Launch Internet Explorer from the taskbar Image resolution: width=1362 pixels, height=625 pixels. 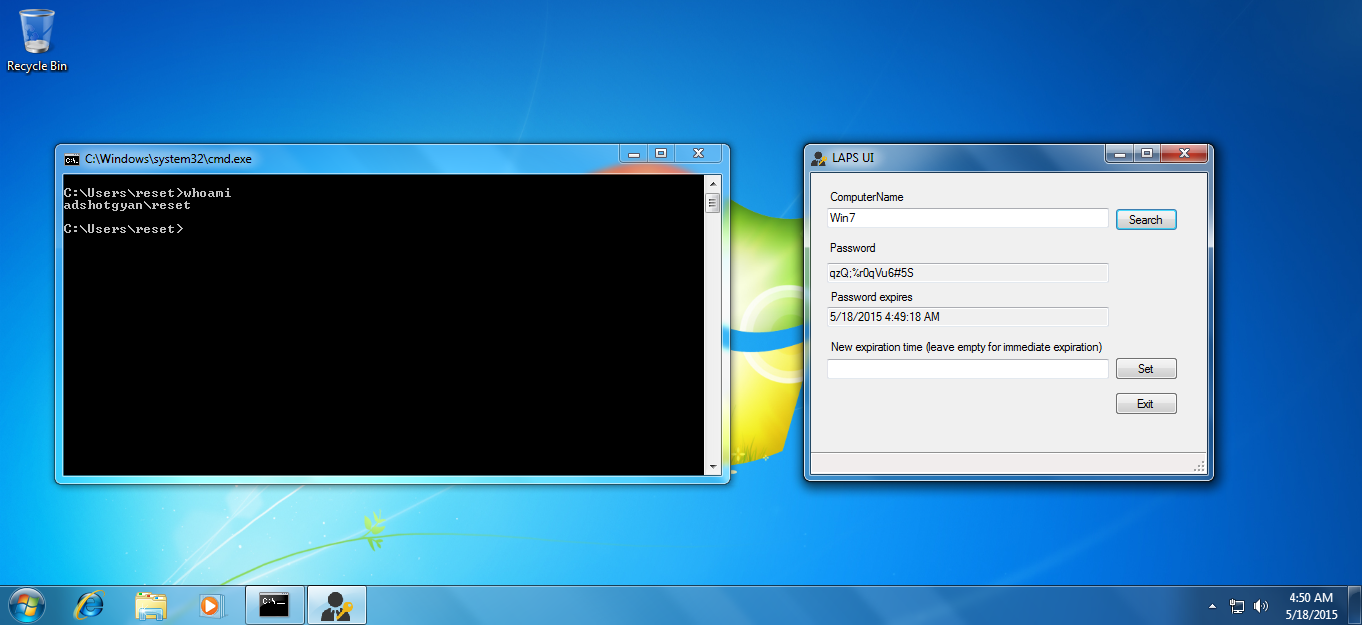(89, 605)
